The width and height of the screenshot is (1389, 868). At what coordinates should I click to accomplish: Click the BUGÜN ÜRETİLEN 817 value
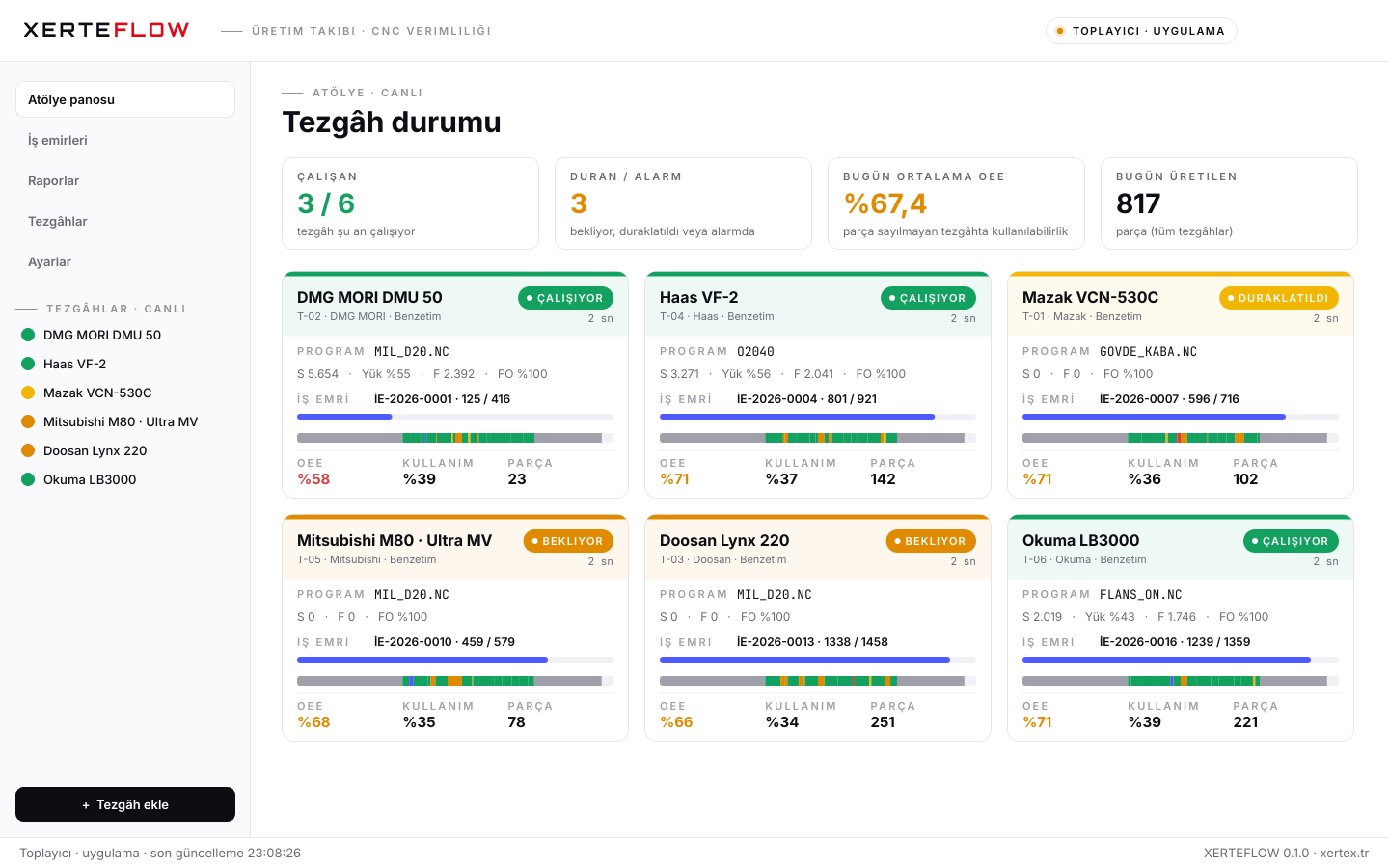coord(1138,203)
